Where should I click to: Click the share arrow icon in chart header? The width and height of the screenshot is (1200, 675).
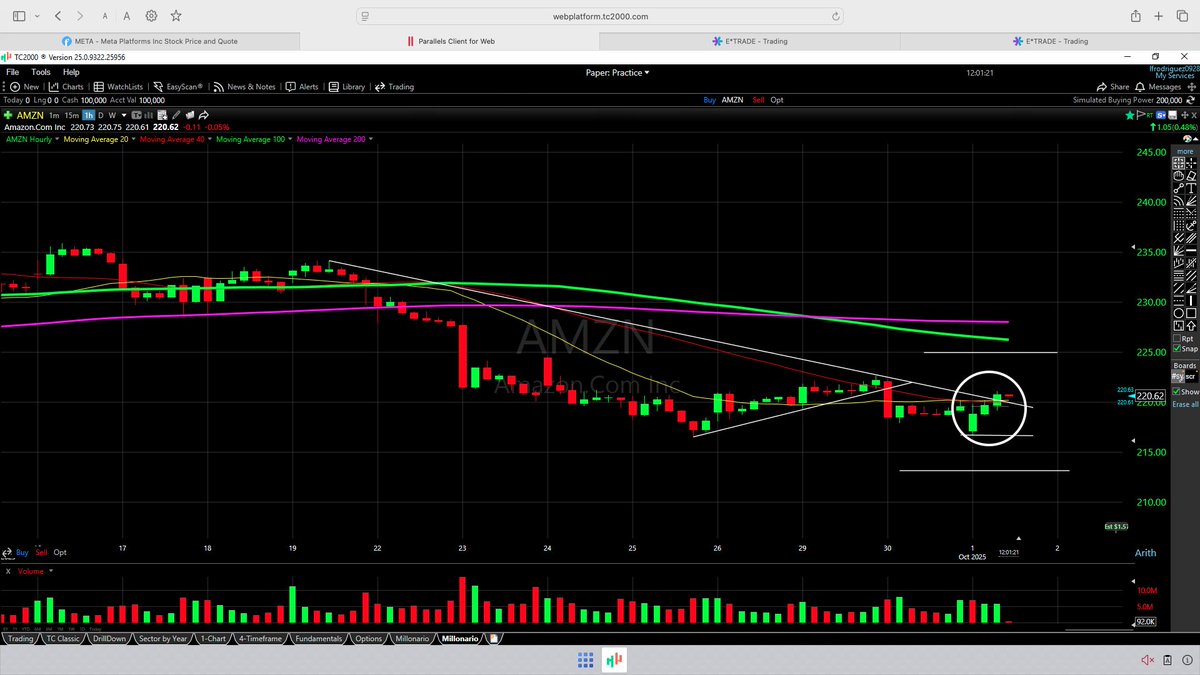(203, 115)
